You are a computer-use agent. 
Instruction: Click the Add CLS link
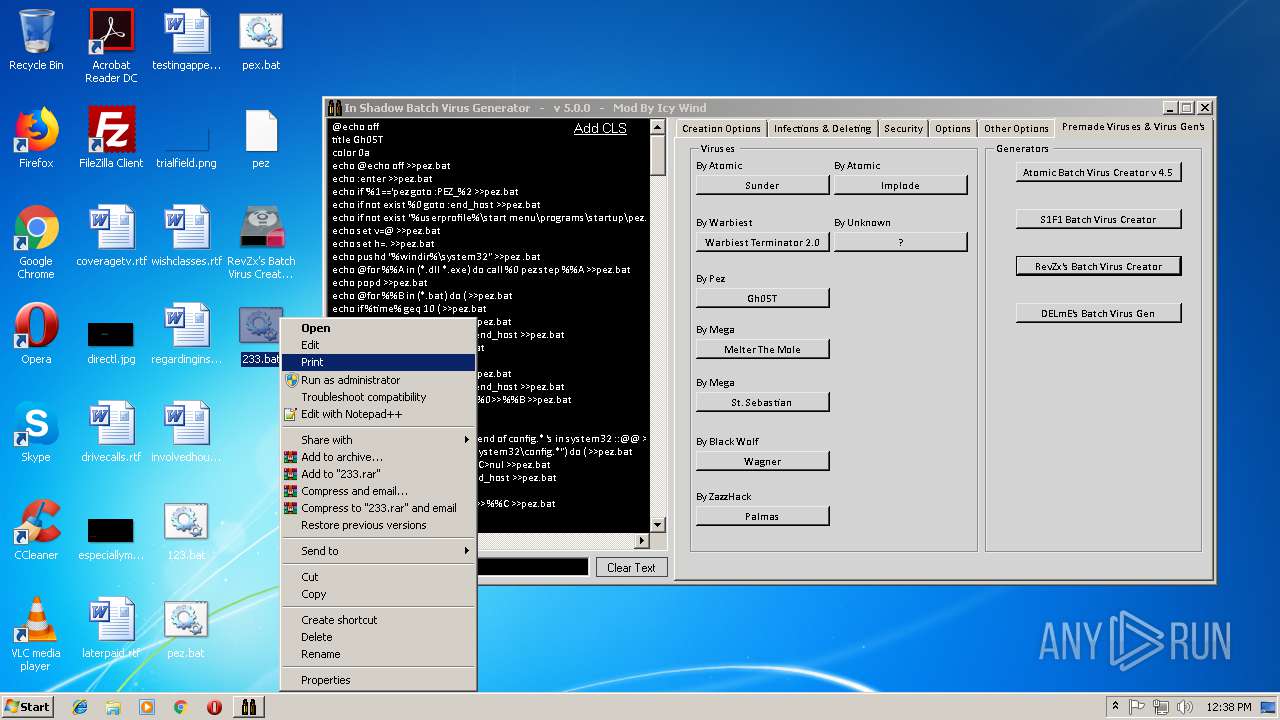tap(600, 128)
